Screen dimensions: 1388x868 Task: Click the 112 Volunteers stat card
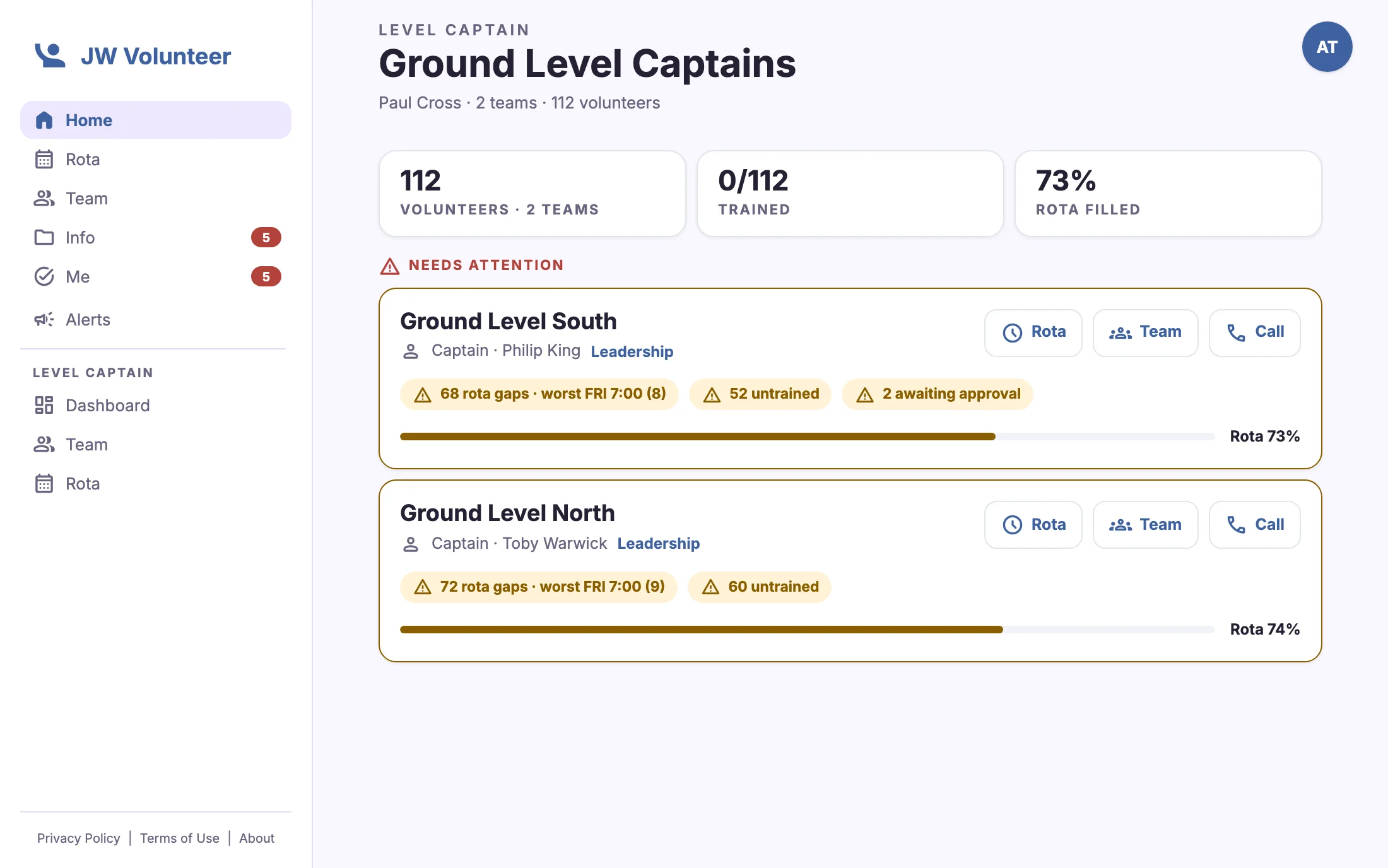coord(532,194)
